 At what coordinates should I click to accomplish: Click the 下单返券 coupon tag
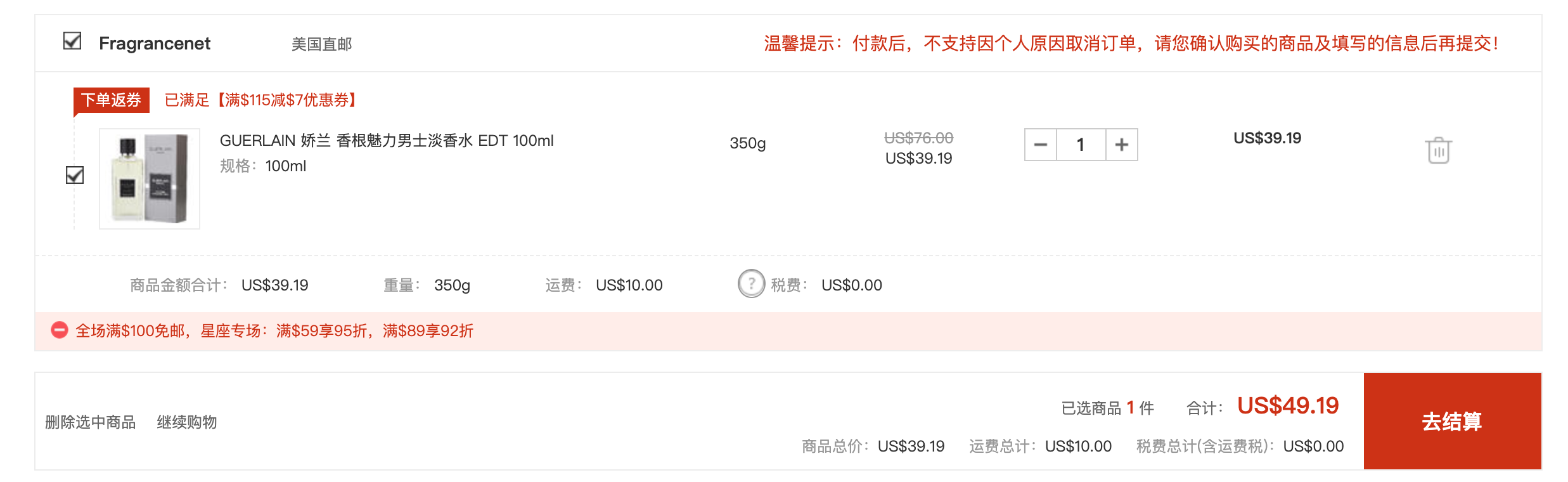pyautogui.click(x=112, y=100)
